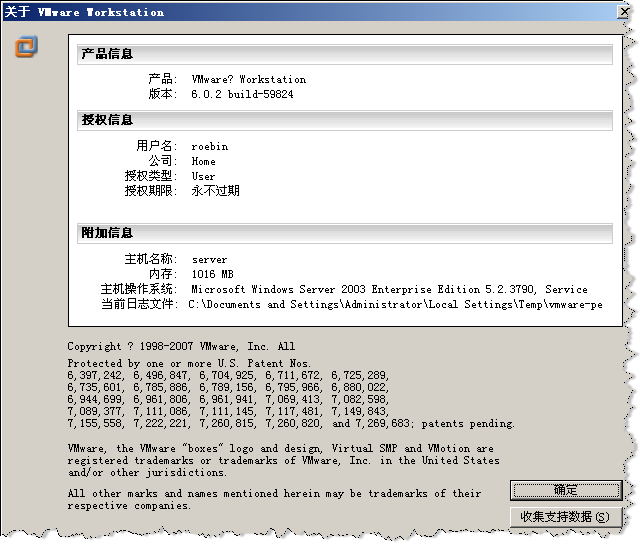Click the license type value User

(x=203, y=176)
